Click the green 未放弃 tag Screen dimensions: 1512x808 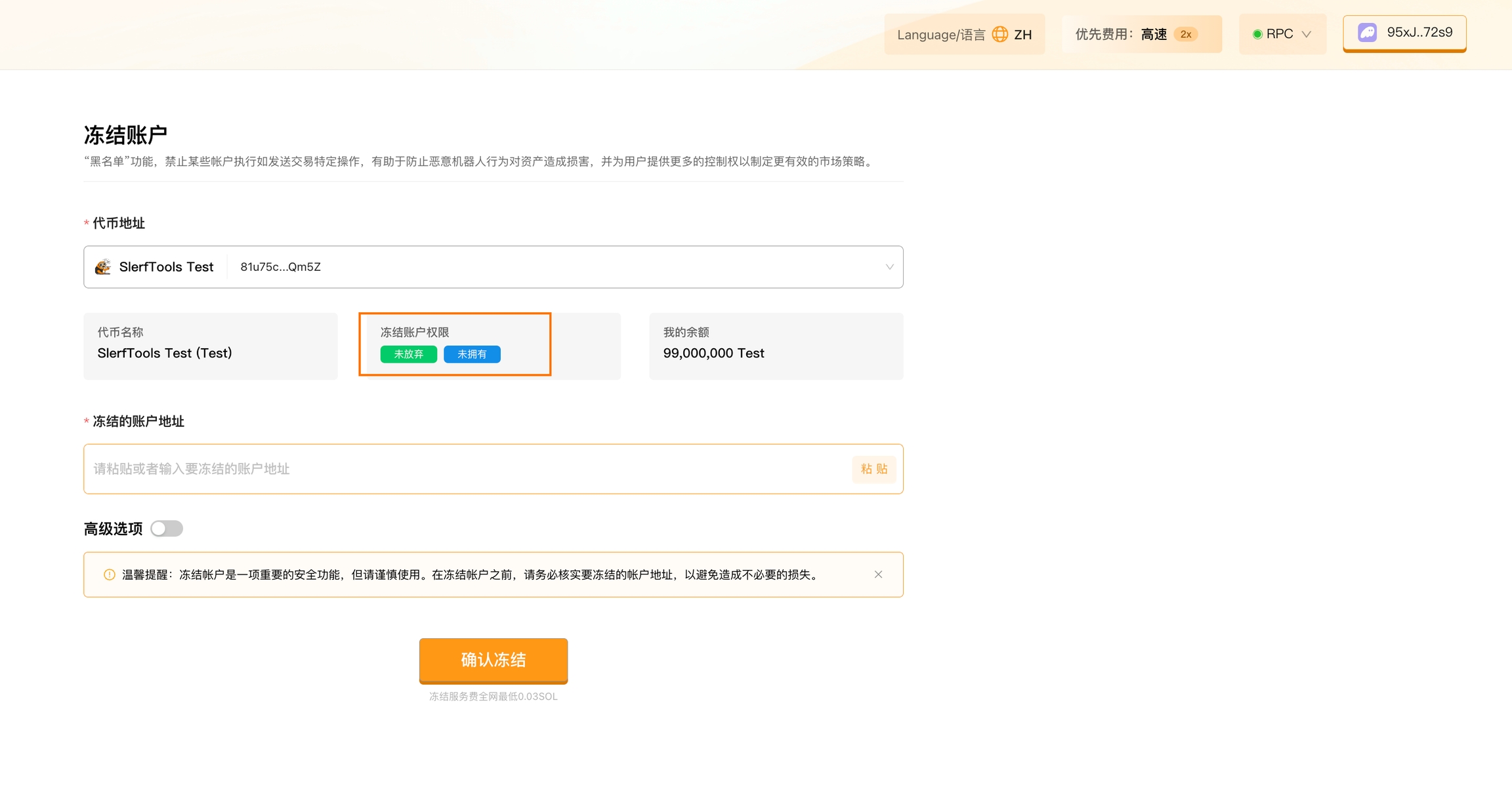[408, 354]
